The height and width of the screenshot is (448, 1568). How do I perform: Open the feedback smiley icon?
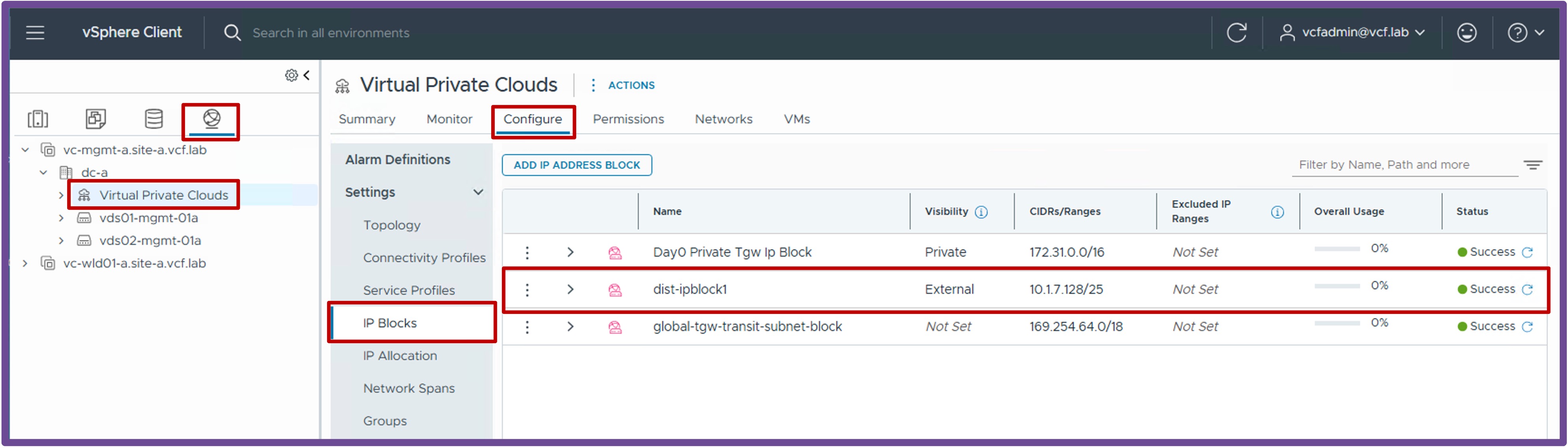point(1466,33)
